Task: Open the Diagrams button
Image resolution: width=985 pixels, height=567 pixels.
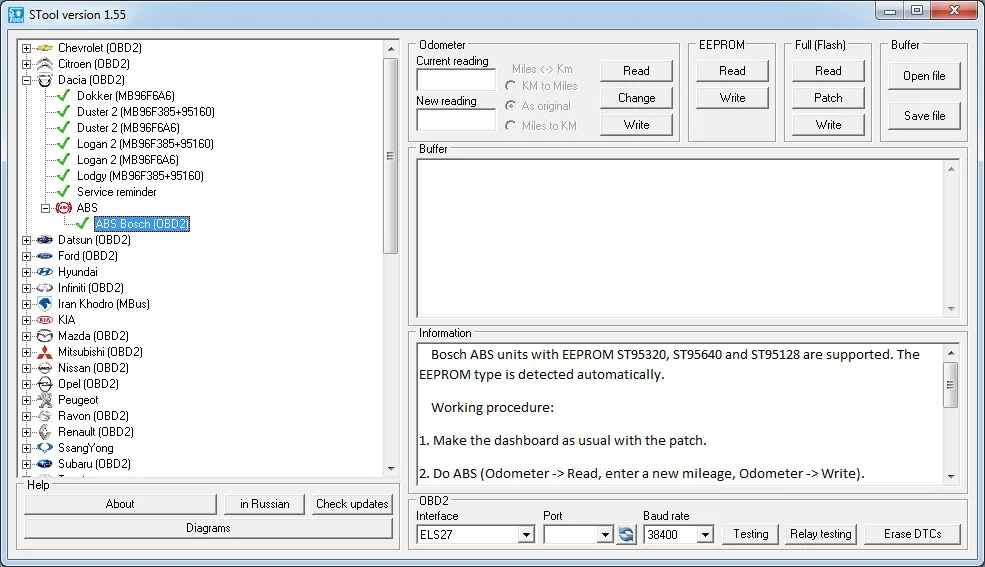Action: coord(208,528)
